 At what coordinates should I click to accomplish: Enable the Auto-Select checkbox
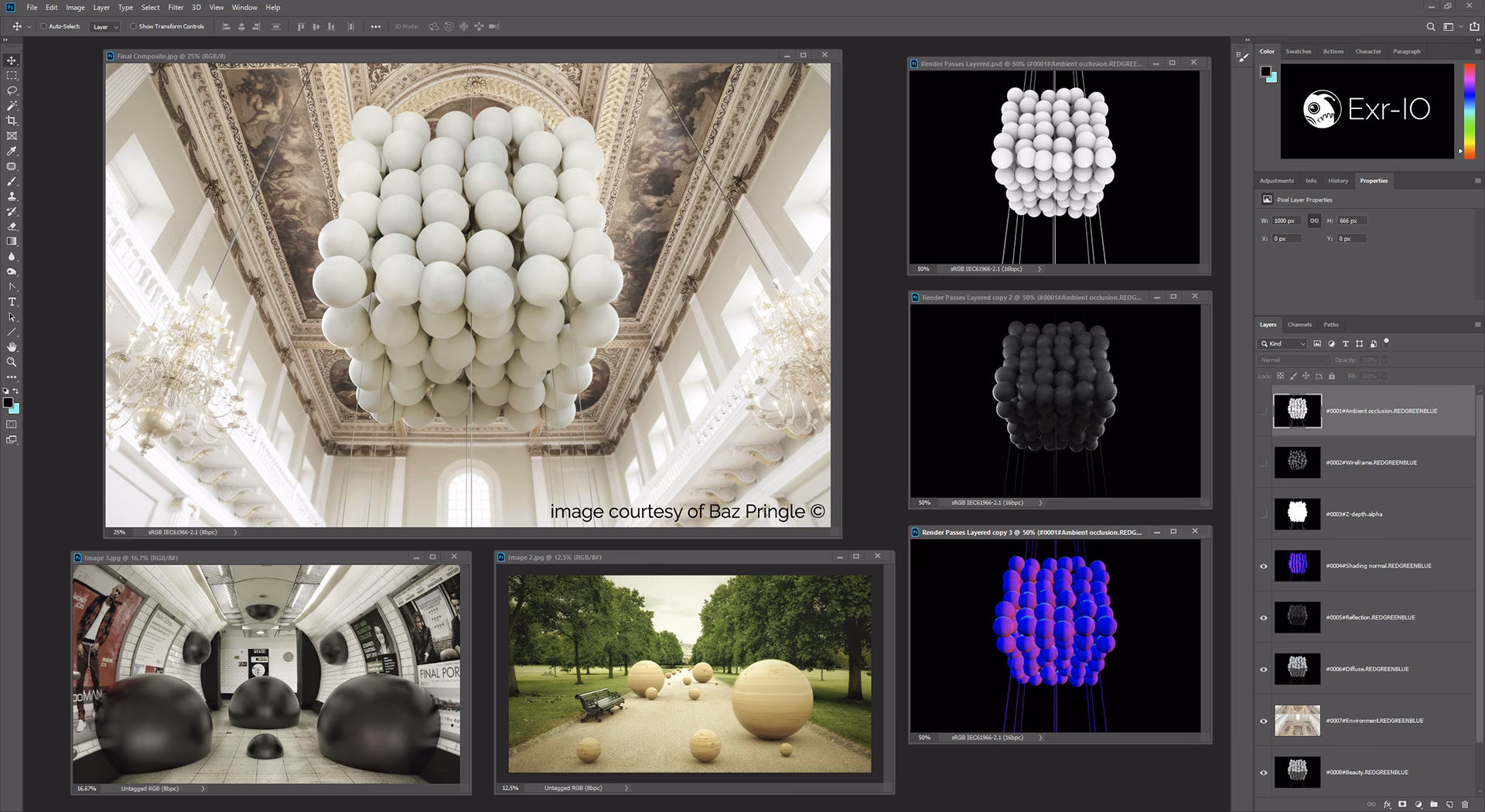point(44,26)
